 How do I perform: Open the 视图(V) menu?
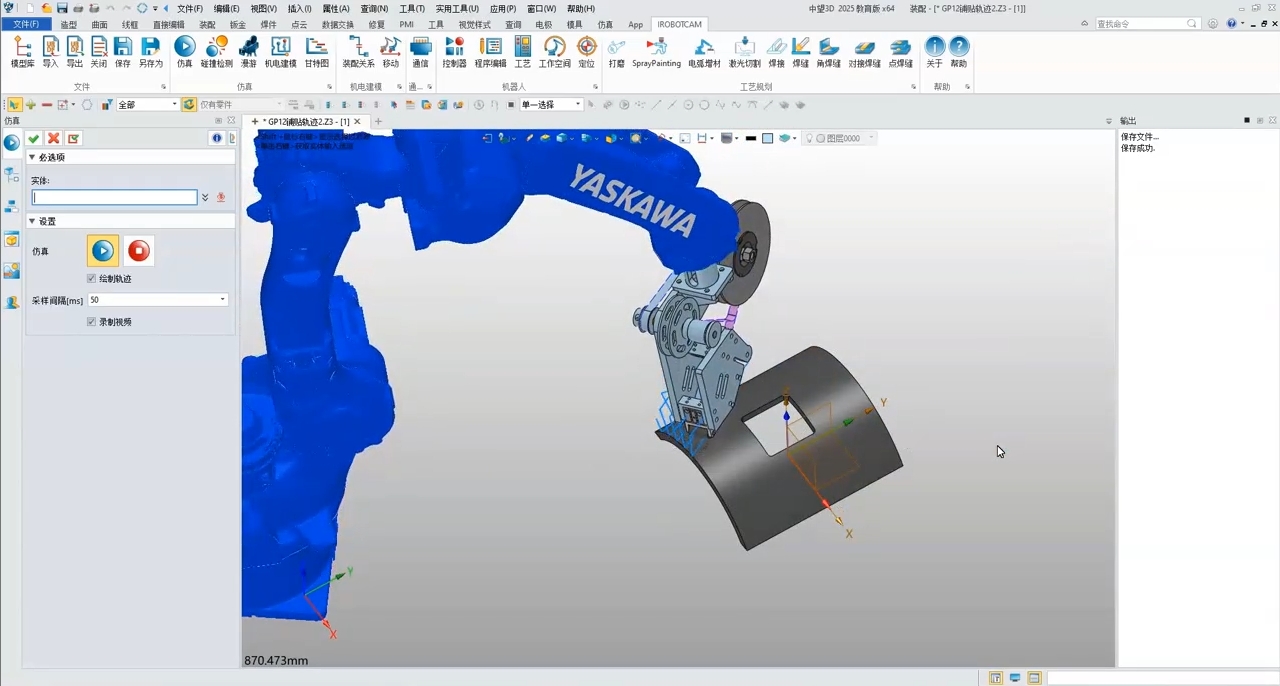coord(263,8)
